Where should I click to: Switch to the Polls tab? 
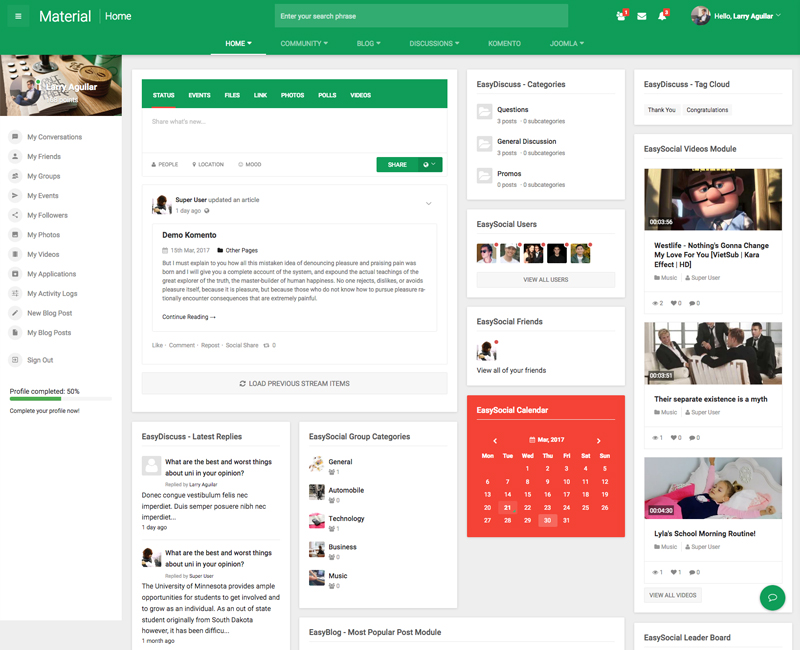pos(327,95)
